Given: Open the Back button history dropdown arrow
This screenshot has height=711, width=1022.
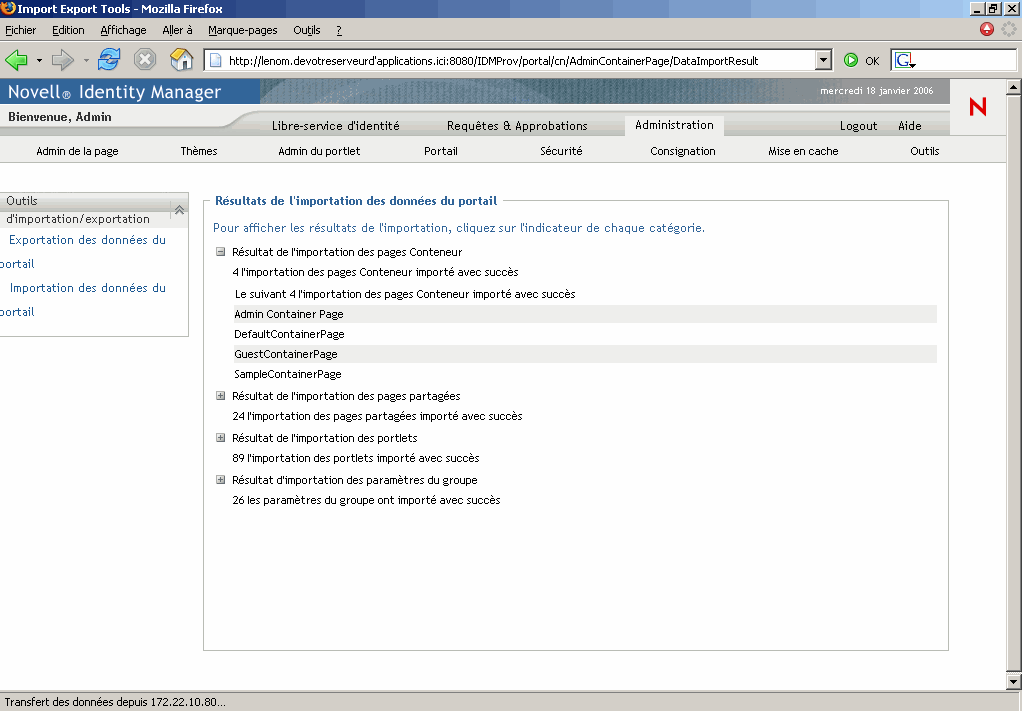Looking at the screenshot, I should pos(39,61).
